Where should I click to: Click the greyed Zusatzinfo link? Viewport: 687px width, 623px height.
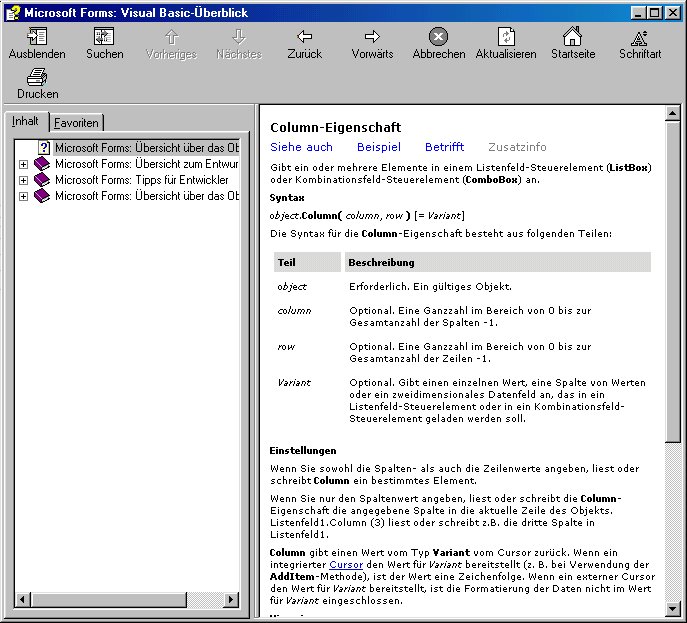(x=517, y=147)
